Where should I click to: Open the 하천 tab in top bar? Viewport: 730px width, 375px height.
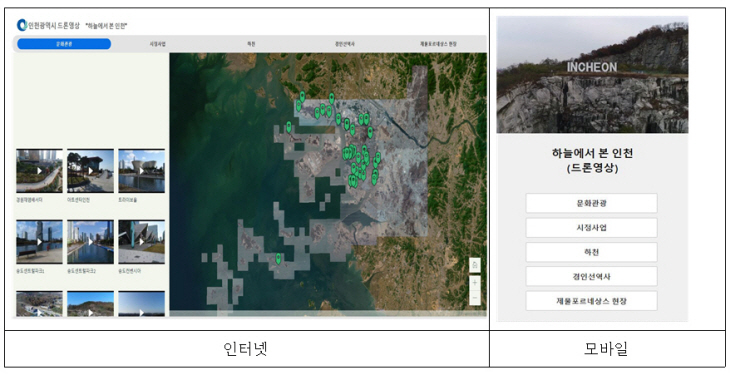pos(251,44)
